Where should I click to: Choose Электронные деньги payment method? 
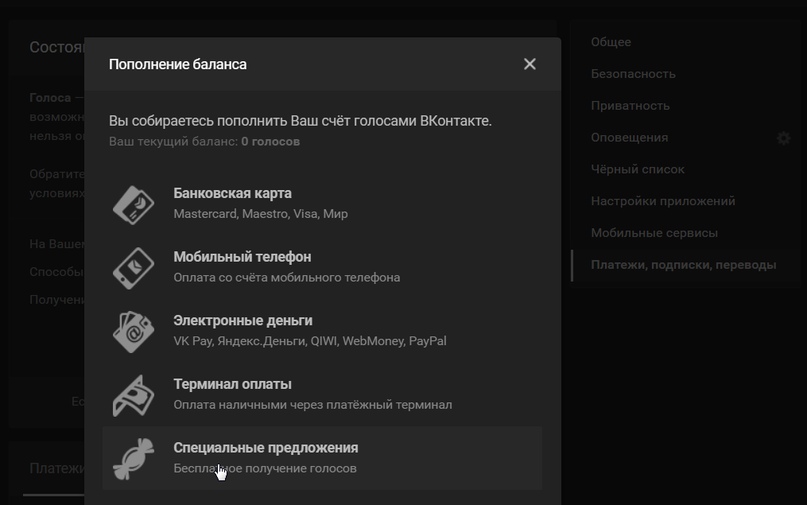[x=322, y=331]
